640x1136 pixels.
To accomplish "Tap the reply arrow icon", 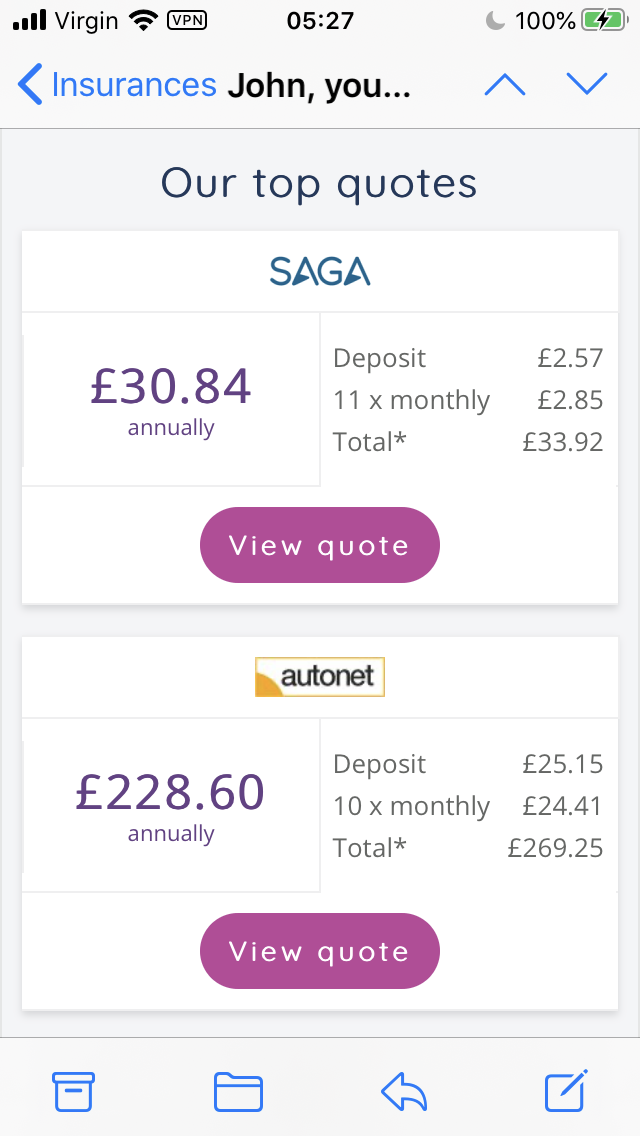I will pyautogui.click(x=404, y=1091).
